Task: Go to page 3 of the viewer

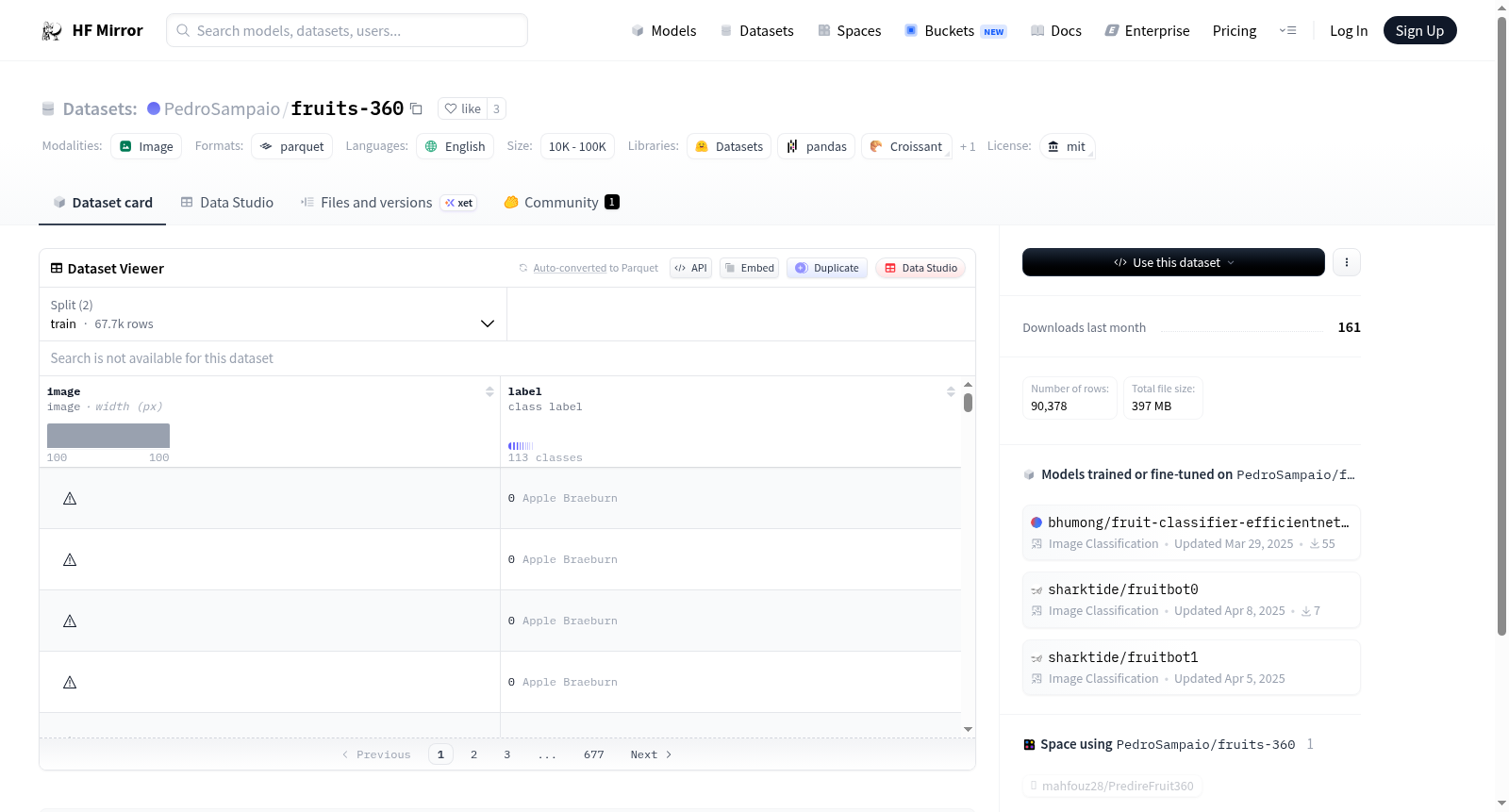Action: [507, 754]
